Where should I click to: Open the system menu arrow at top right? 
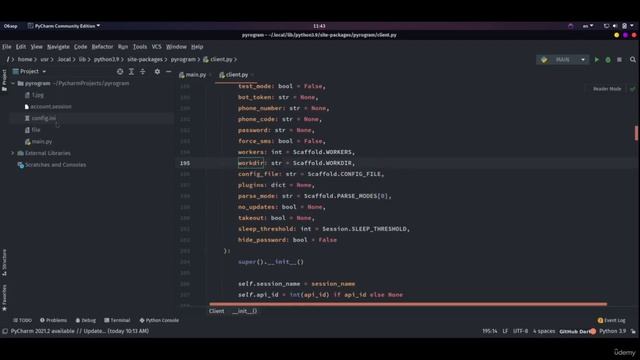point(632,26)
